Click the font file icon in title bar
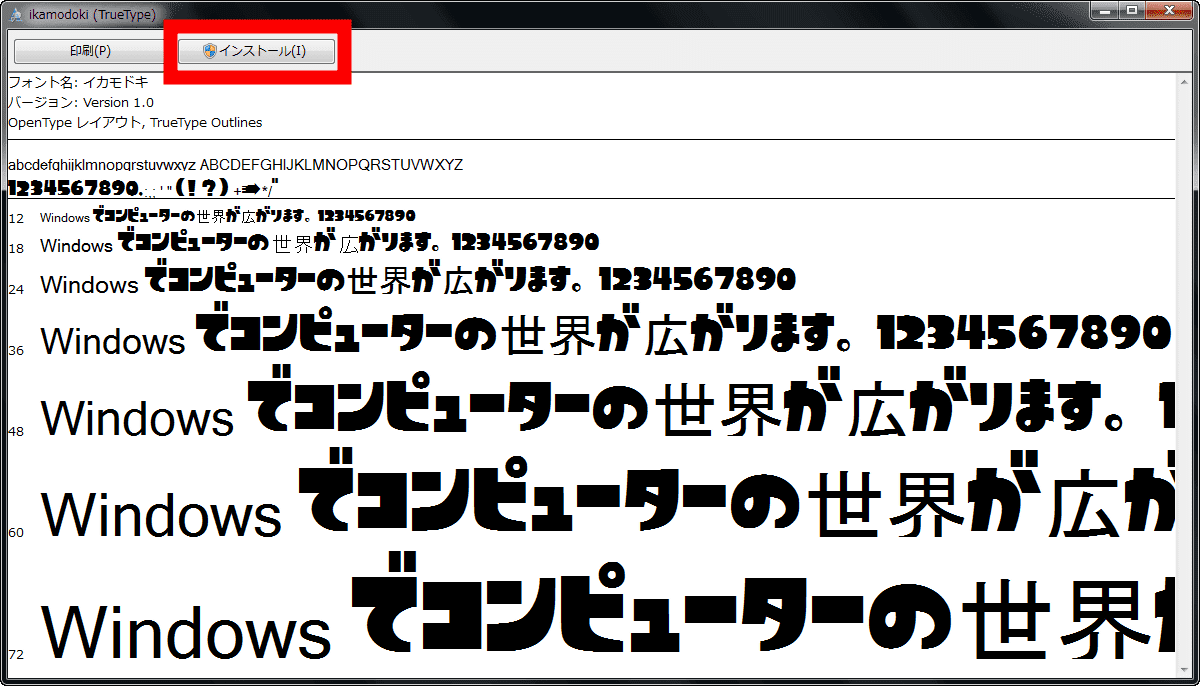 point(15,13)
